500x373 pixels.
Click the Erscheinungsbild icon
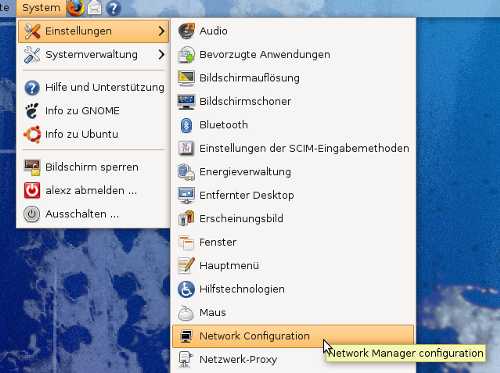(186, 219)
